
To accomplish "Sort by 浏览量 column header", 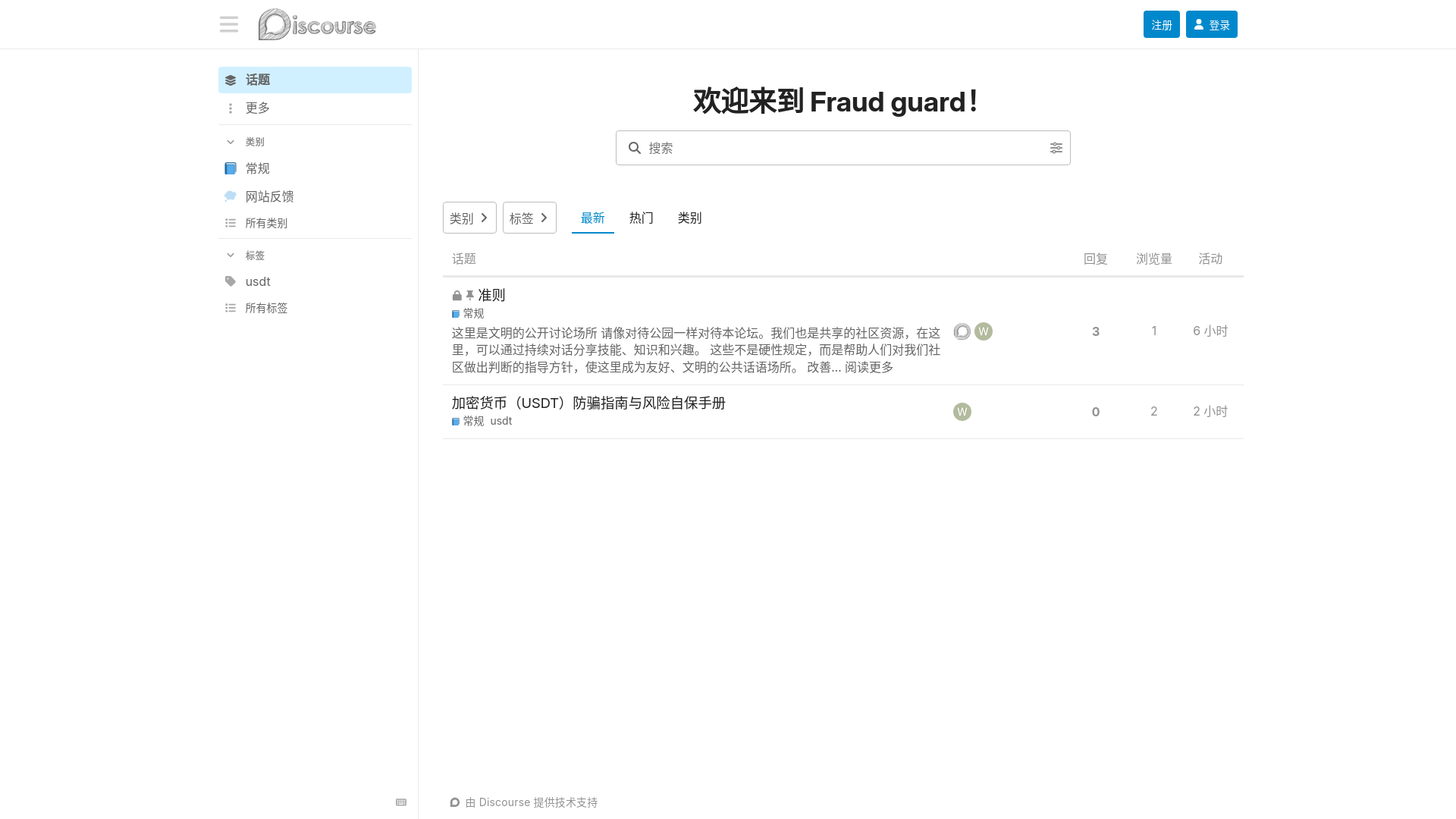I will point(1154,259).
